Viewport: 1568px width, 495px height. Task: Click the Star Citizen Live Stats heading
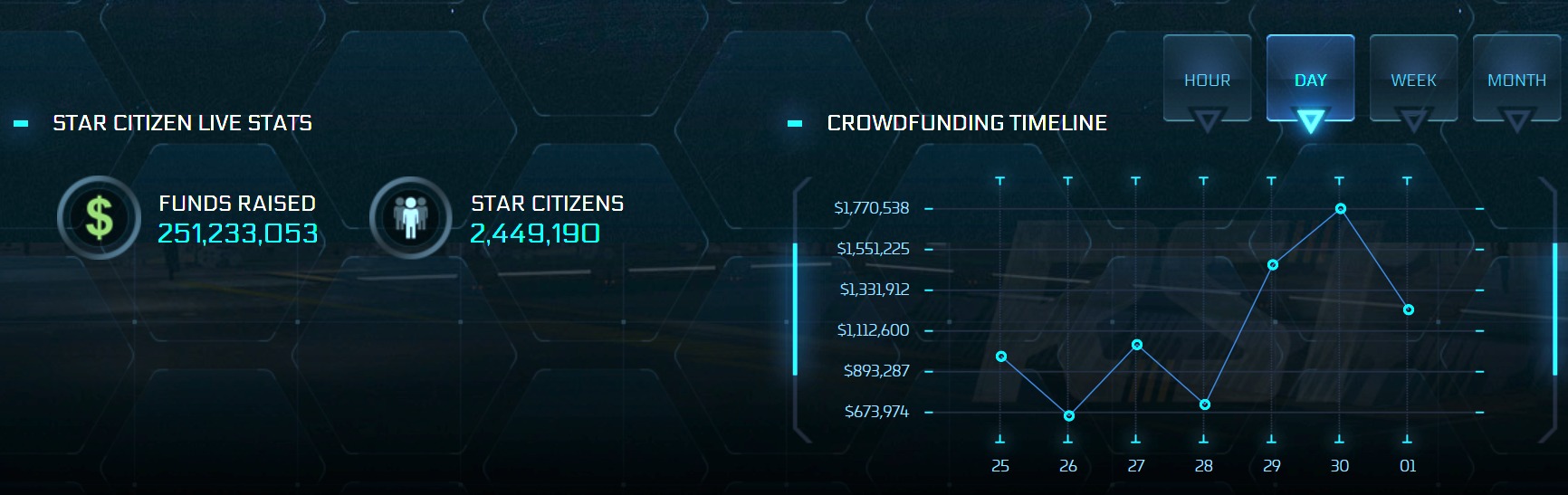click(x=182, y=123)
